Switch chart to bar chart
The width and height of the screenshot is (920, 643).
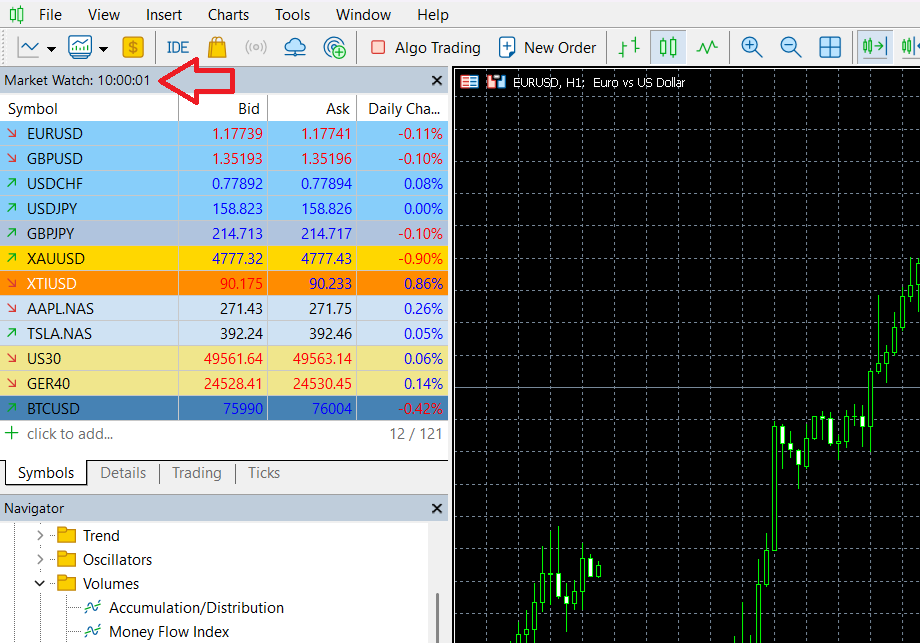click(x=630, y=47)
